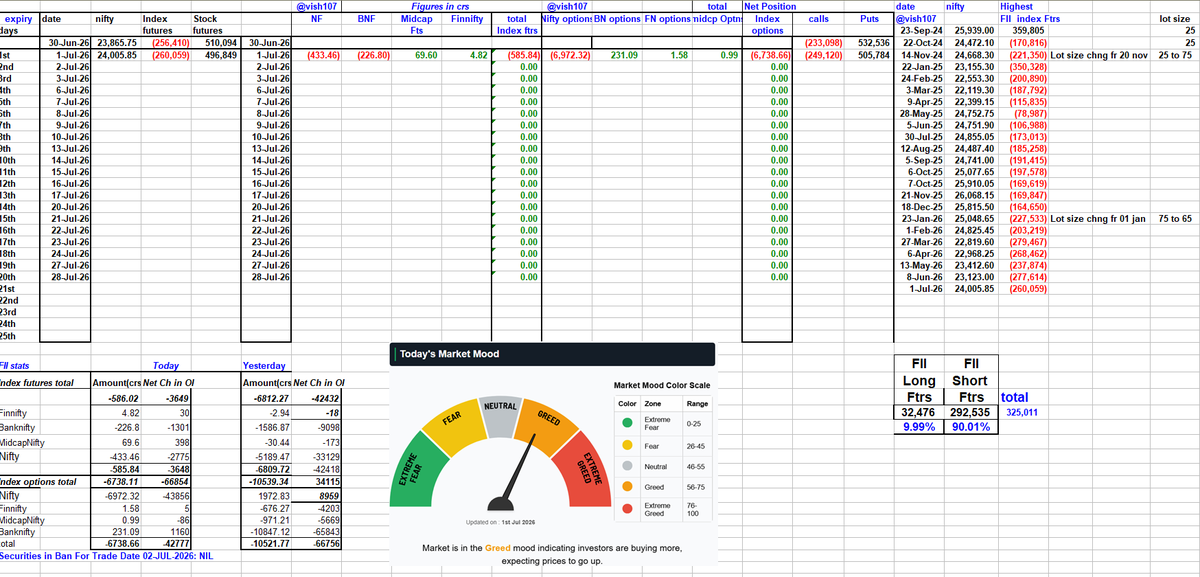The height and width of the screenshot is (577, 1200).
Task: Click the 'Market Mood Color Scale' heading
Action: point(660,384)
